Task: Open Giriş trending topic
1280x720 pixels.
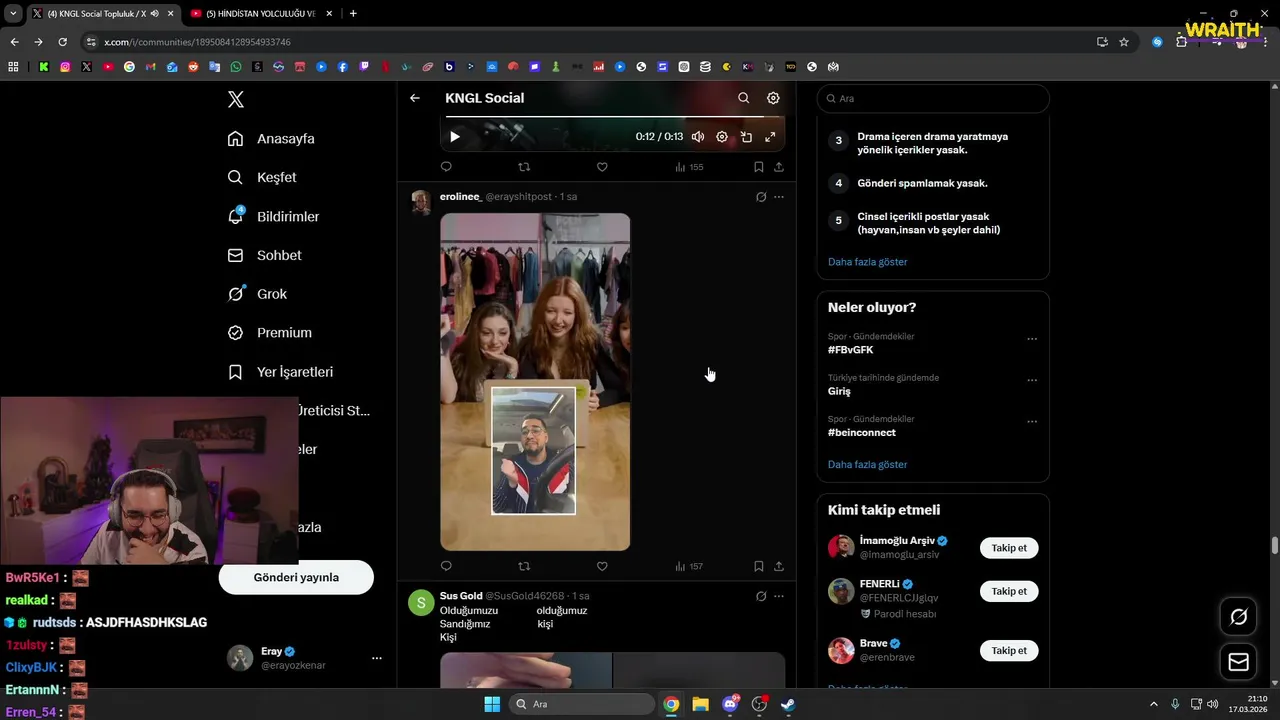Action: tap(839, 391)
